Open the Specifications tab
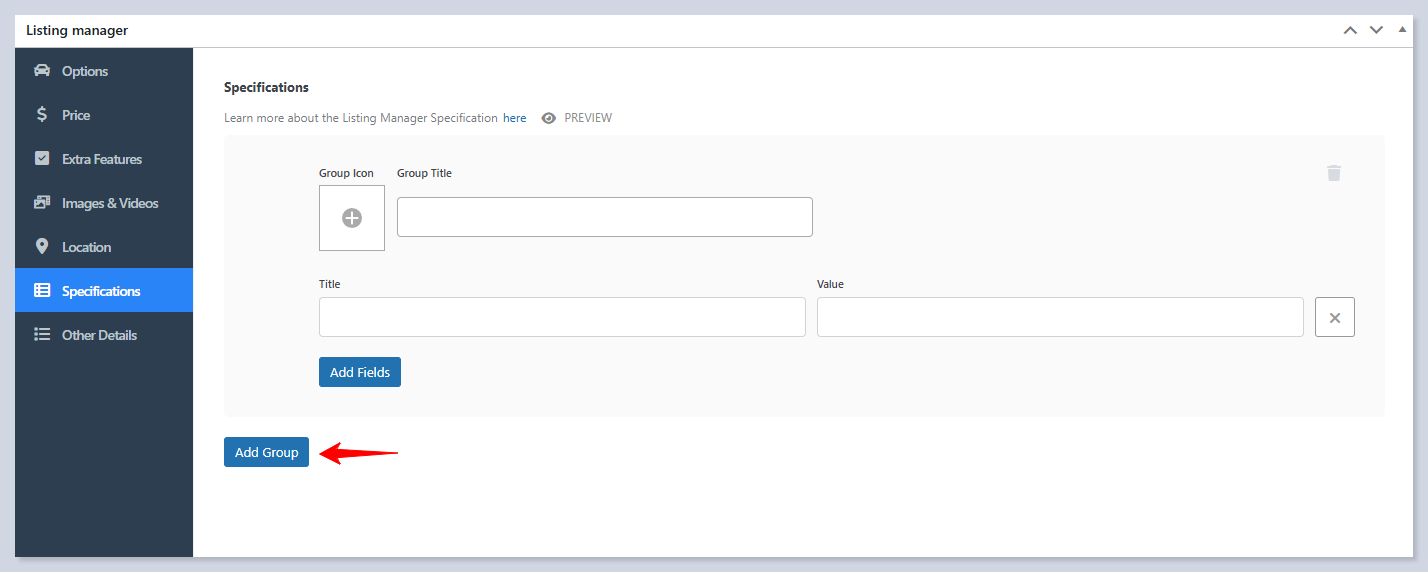Viewport: 1428px width, 572px height. point(101,291)
